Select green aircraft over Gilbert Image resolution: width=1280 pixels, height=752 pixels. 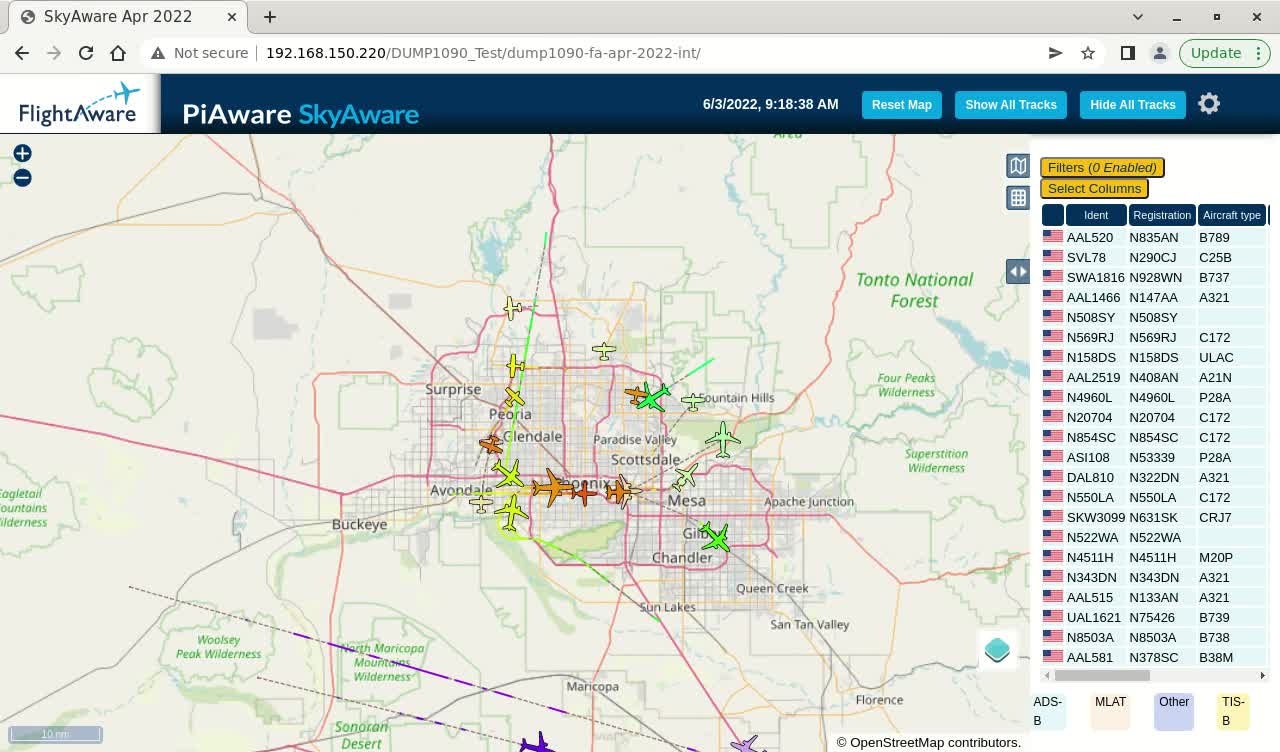coord(715,537)
